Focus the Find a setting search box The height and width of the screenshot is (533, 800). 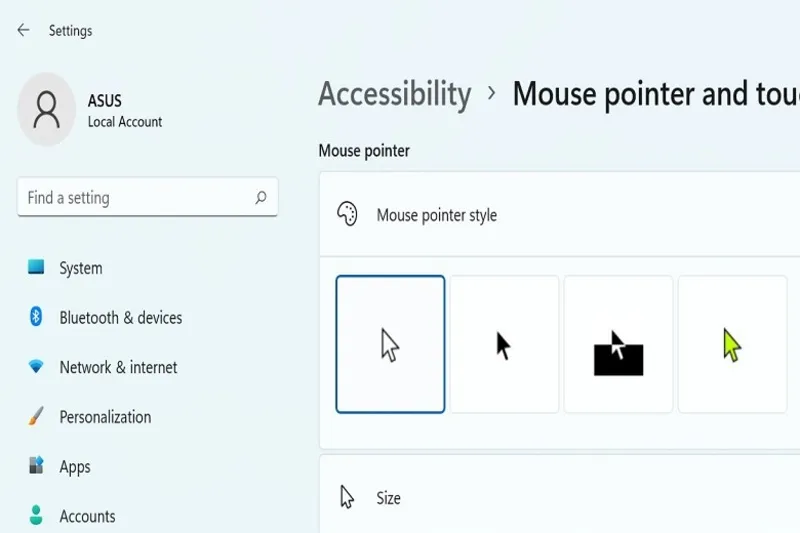(147, 197)
